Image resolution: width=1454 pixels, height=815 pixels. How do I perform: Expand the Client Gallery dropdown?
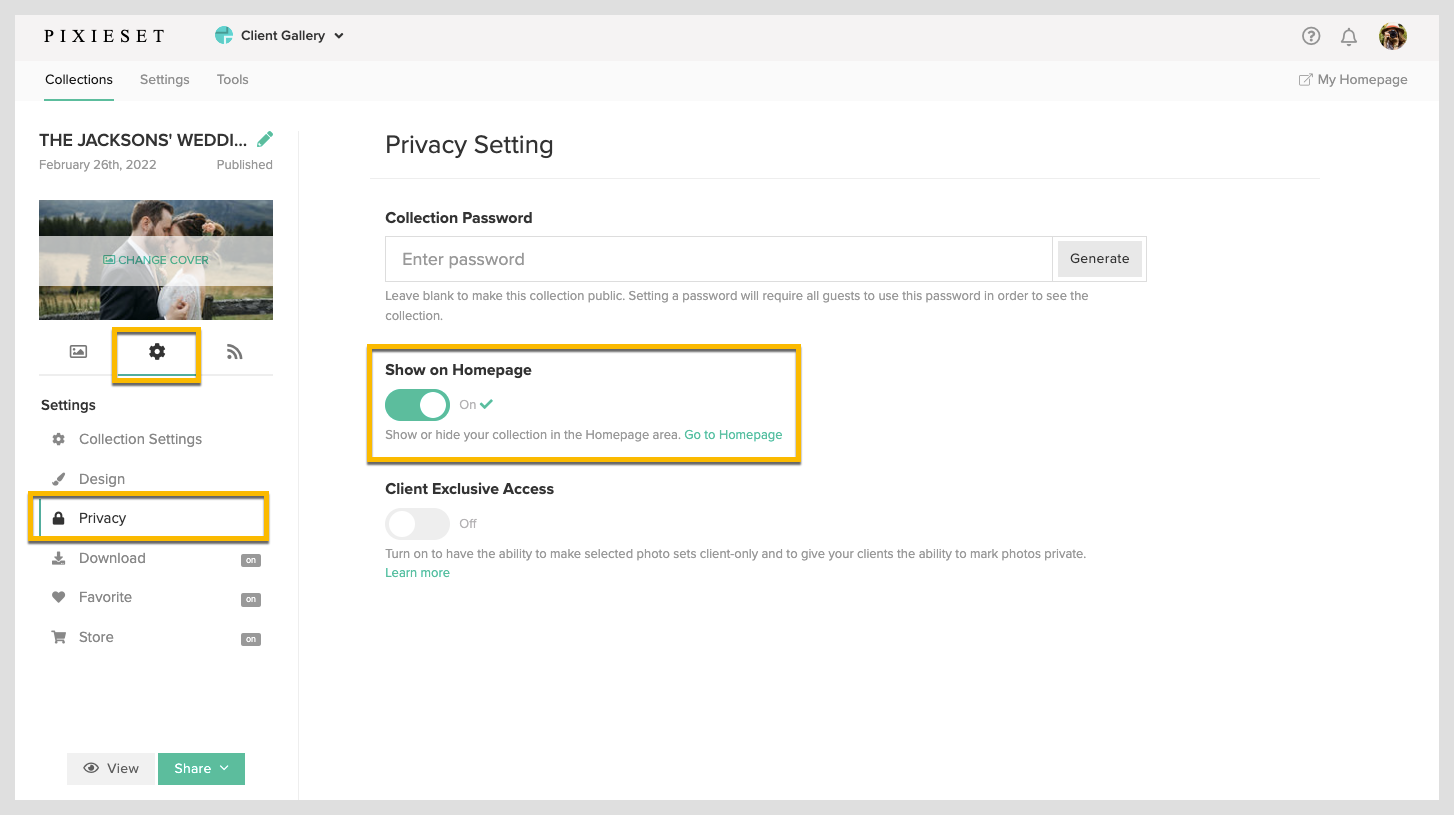280,36
